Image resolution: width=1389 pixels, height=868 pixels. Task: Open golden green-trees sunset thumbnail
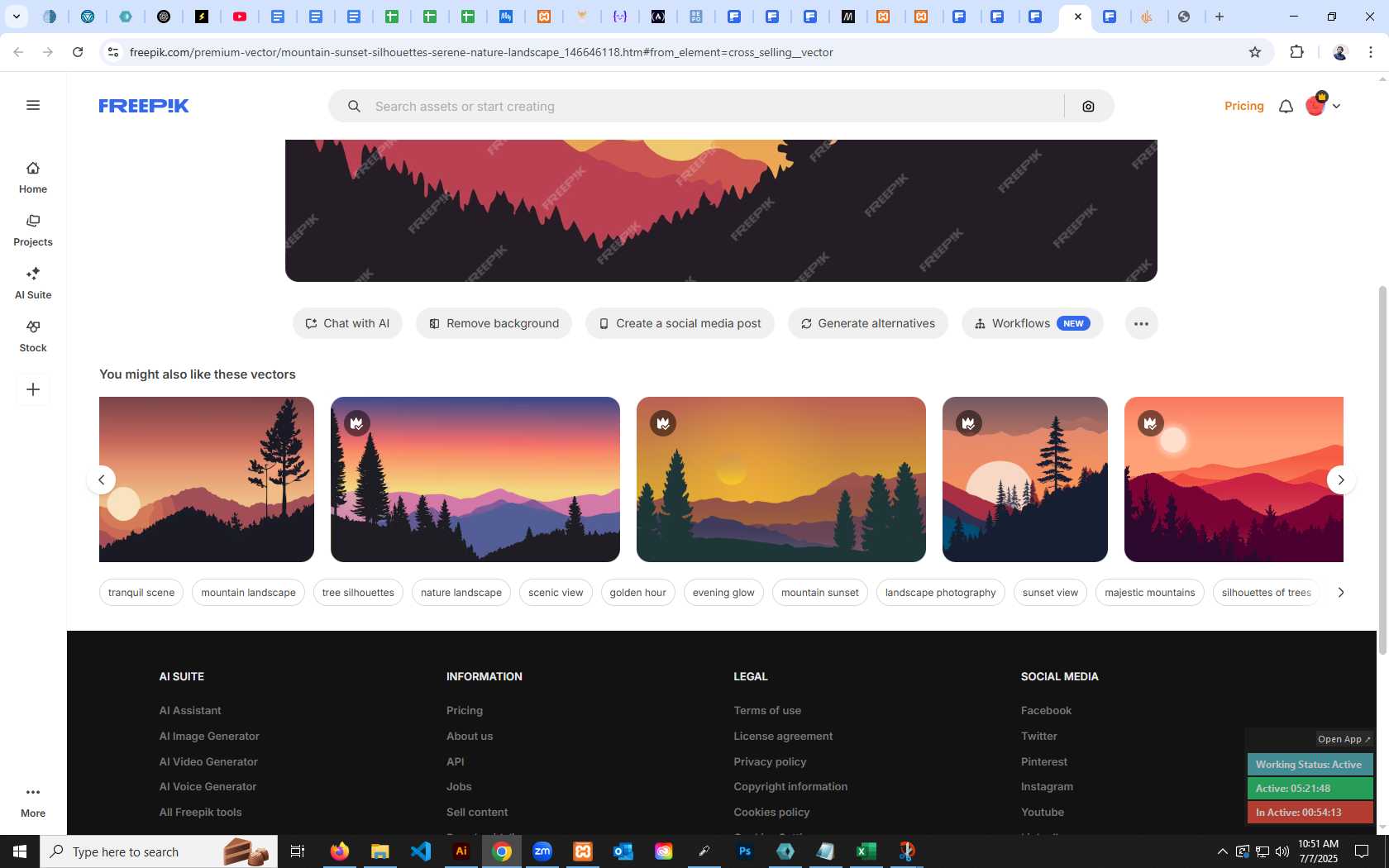pyautogui.click(x=781, y=479)
